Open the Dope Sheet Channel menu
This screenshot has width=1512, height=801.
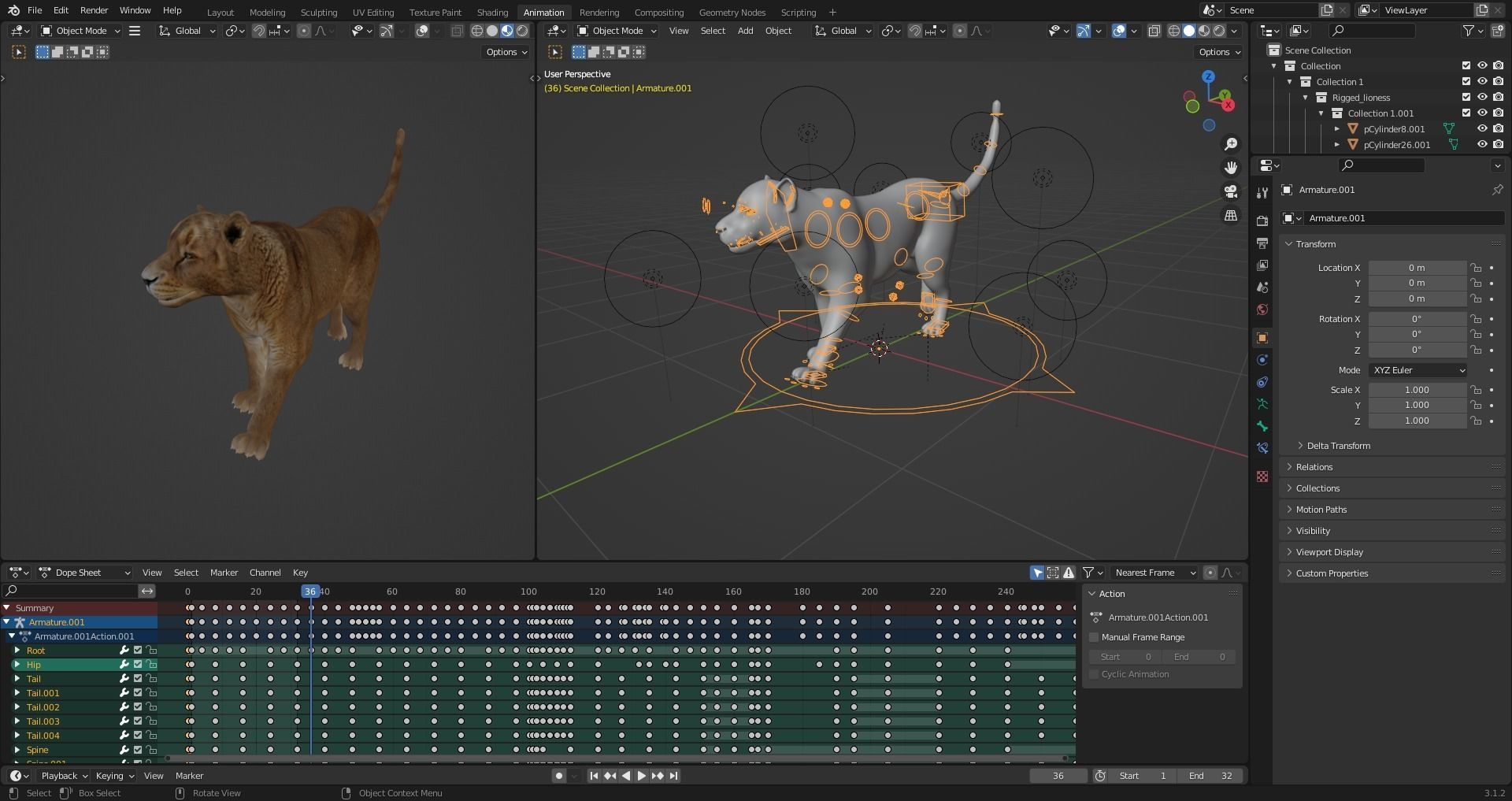pos(265,573)
